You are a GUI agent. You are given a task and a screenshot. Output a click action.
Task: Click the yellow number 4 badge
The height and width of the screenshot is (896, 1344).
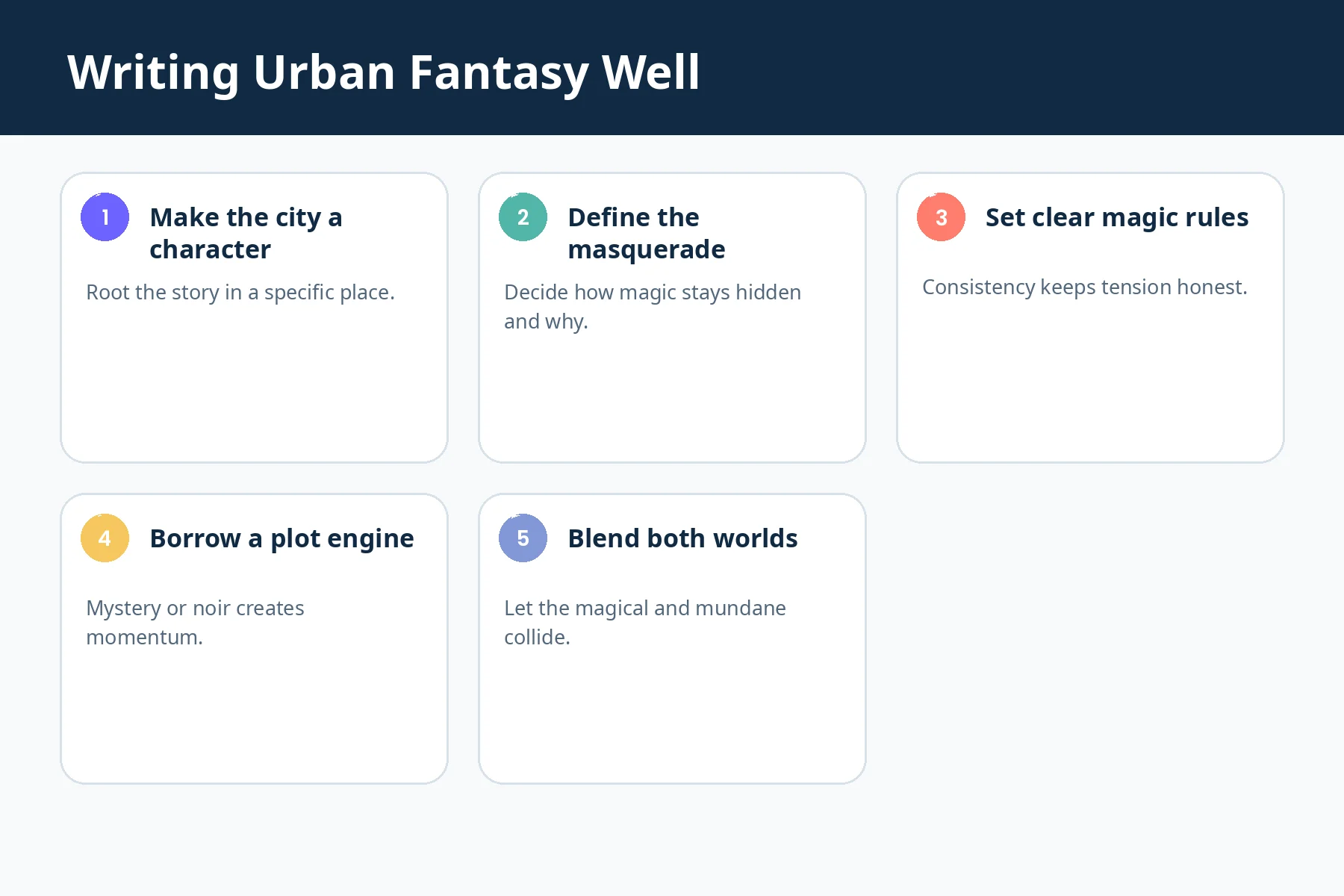tap(105, 538)
